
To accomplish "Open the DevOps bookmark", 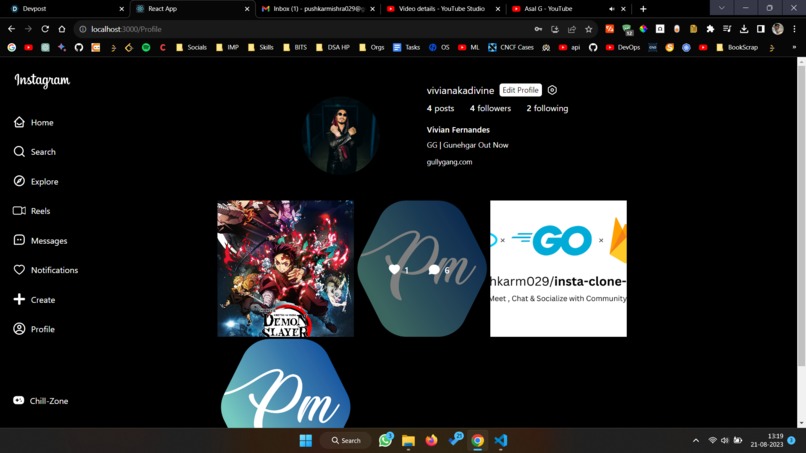I will point(623,47).
